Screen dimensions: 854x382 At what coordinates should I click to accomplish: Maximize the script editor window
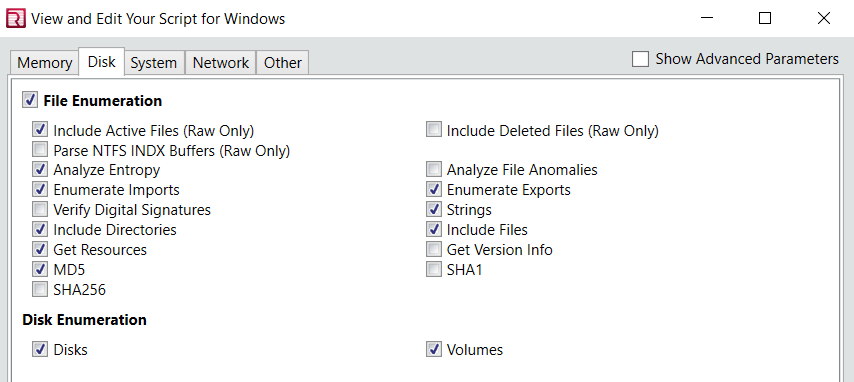tap(765, 19)
